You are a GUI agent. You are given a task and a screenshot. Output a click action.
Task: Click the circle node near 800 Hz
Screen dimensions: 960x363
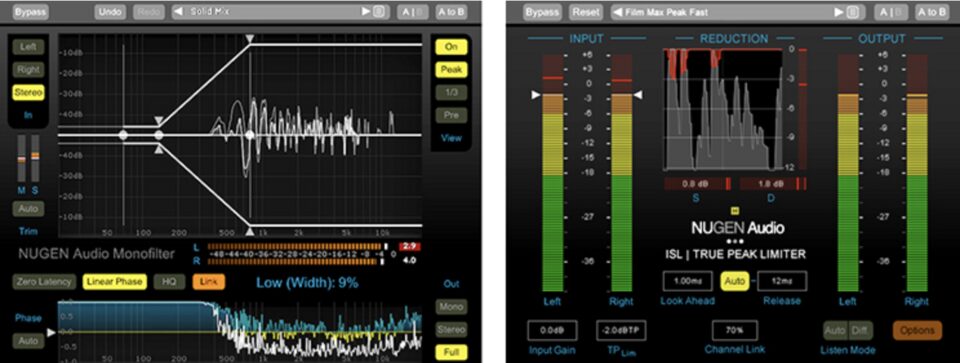250,135
